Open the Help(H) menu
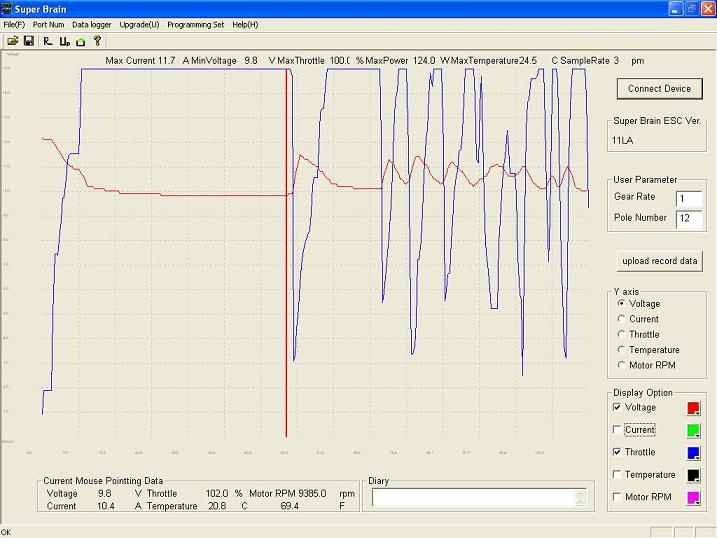Screen dimensions: 717x538 (245, 25)
